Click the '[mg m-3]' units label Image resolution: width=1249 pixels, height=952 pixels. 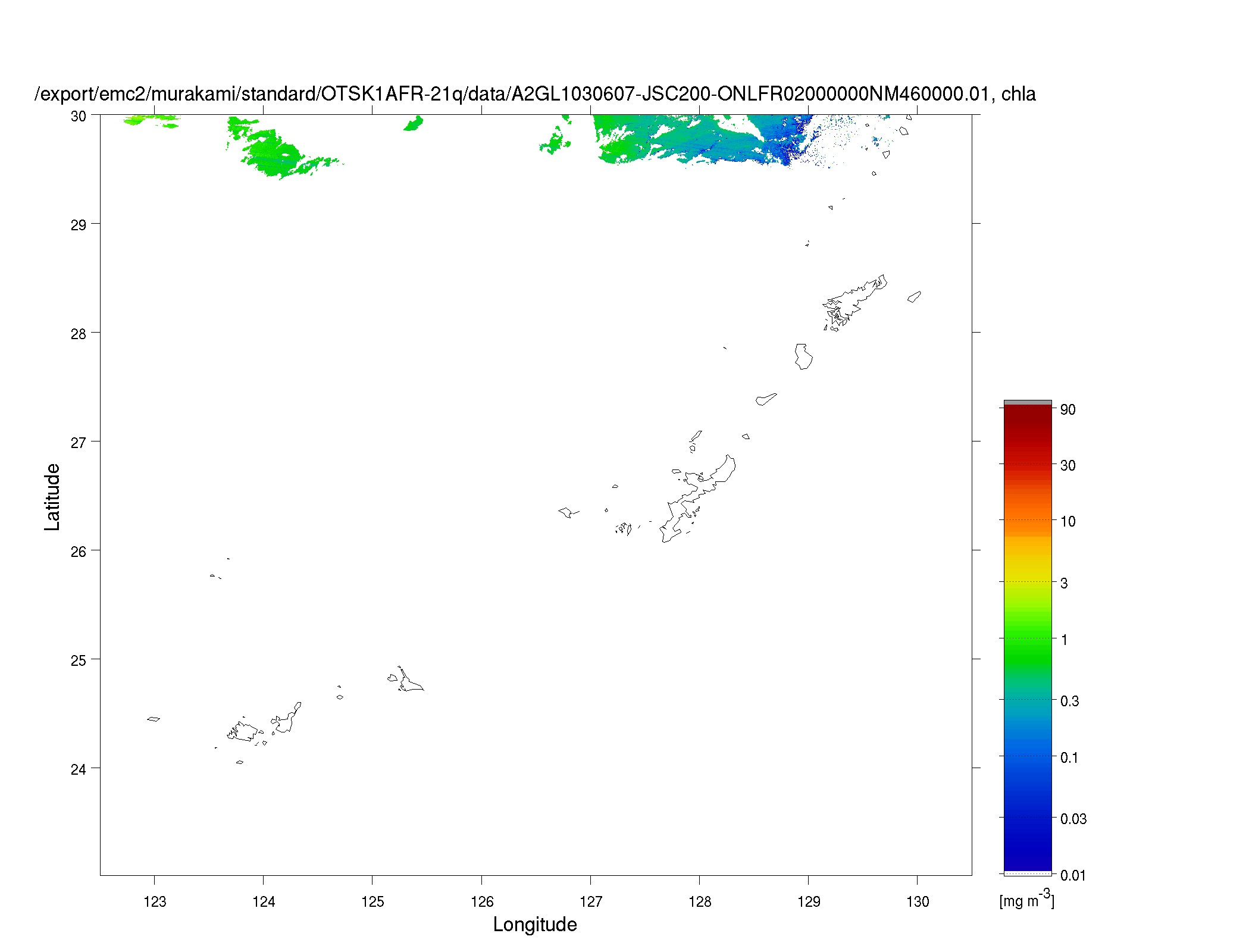click(x=1026, y=899)
